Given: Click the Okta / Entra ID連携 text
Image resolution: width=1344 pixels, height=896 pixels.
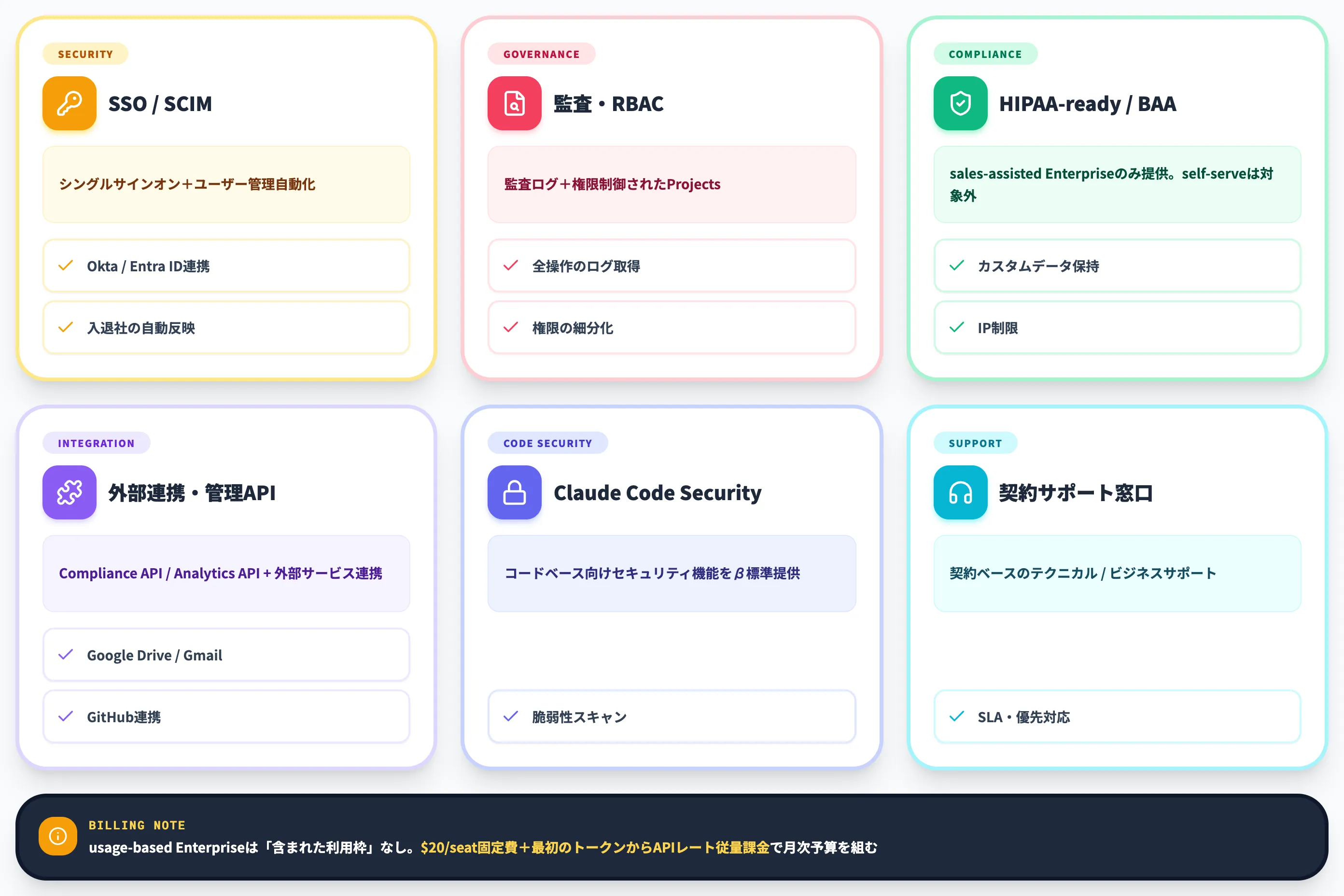Looking at the screenshot, I should (x=148, y=266).
